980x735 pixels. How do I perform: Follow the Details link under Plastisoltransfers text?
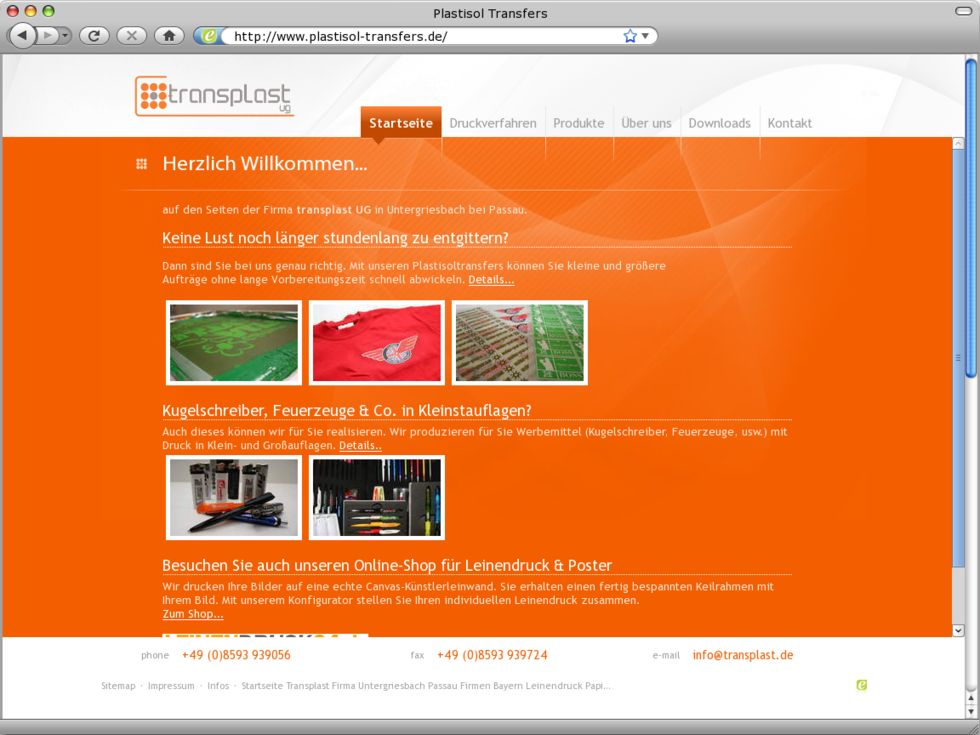click(x=491, y=279)
